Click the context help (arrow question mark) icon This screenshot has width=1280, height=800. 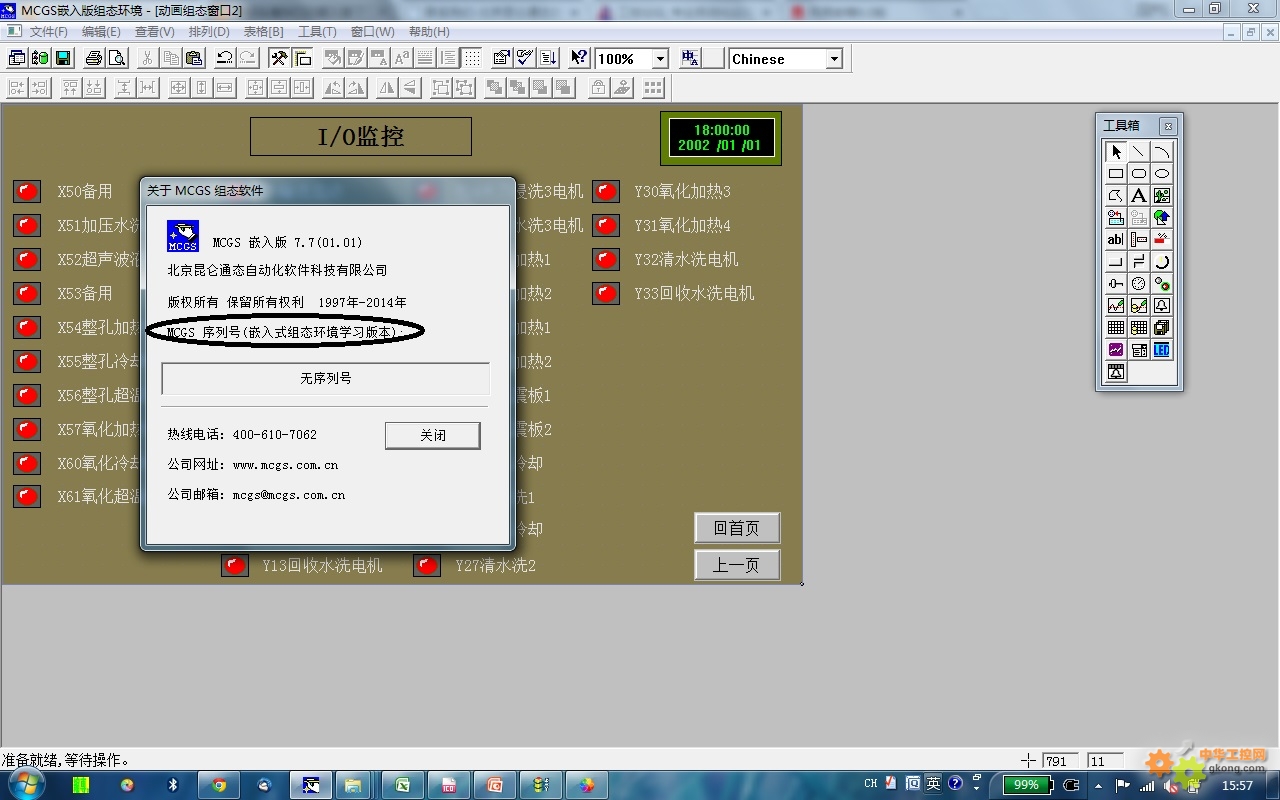coord(579,58)
